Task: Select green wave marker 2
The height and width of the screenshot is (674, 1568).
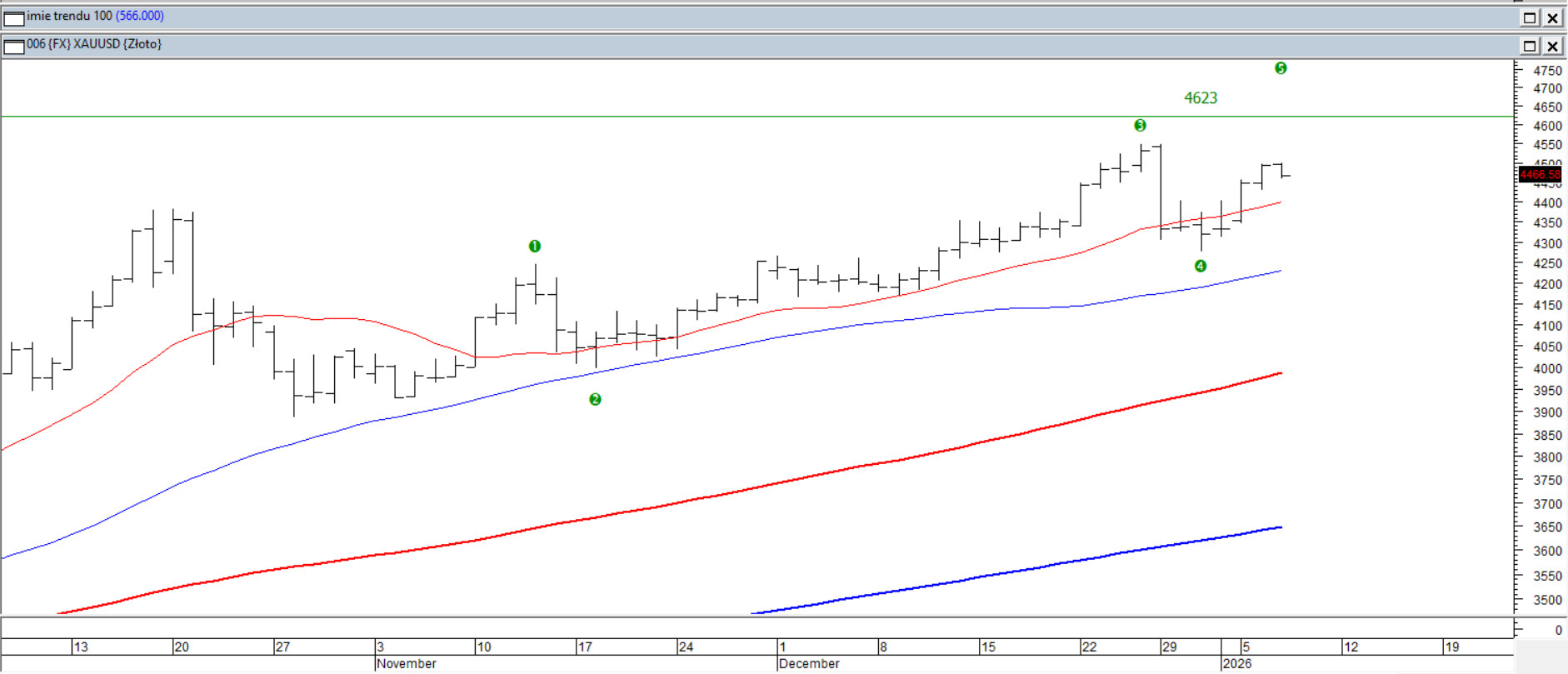Action: coord(595,400)
